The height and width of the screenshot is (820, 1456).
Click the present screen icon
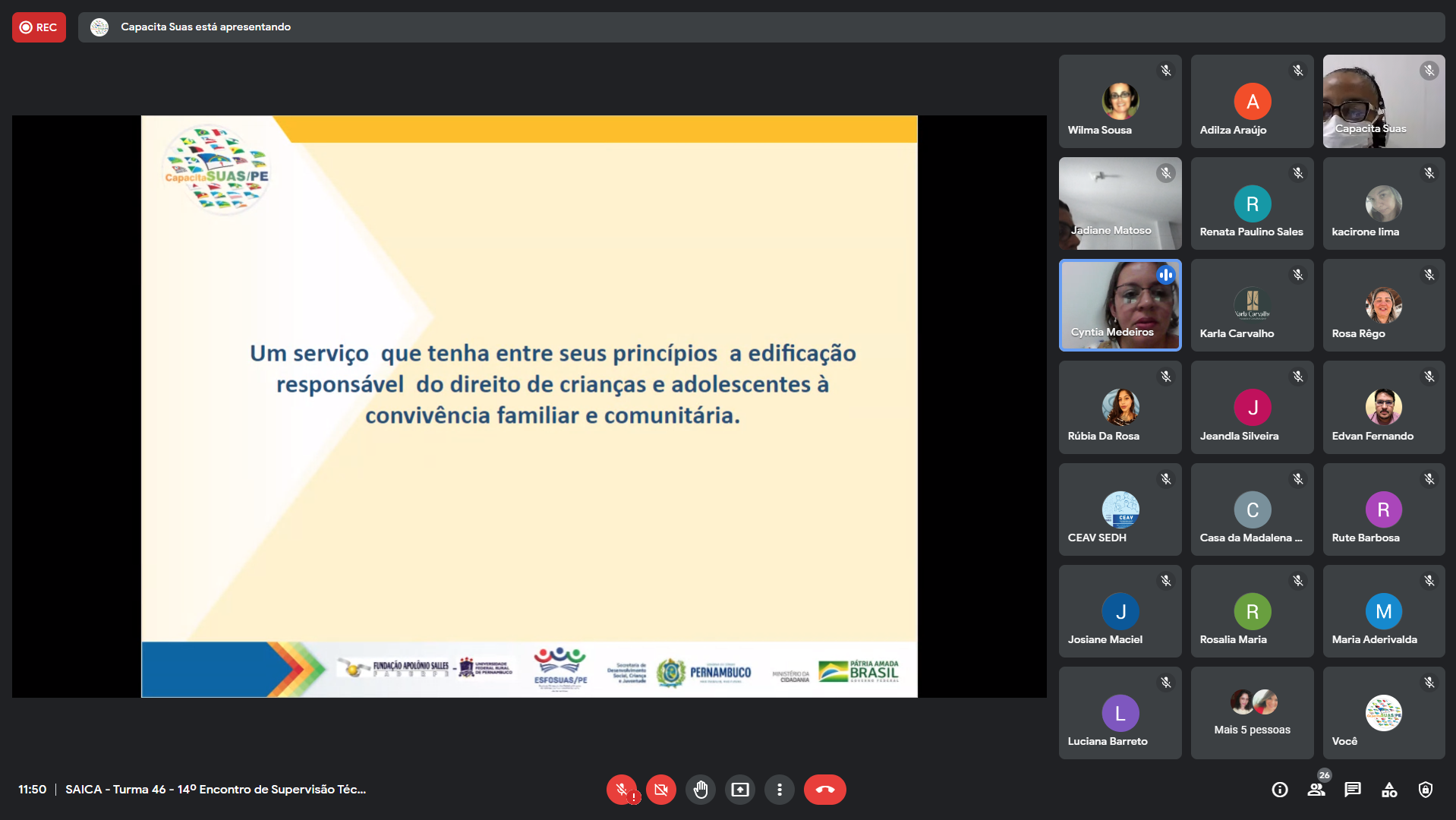pos(739,790)
